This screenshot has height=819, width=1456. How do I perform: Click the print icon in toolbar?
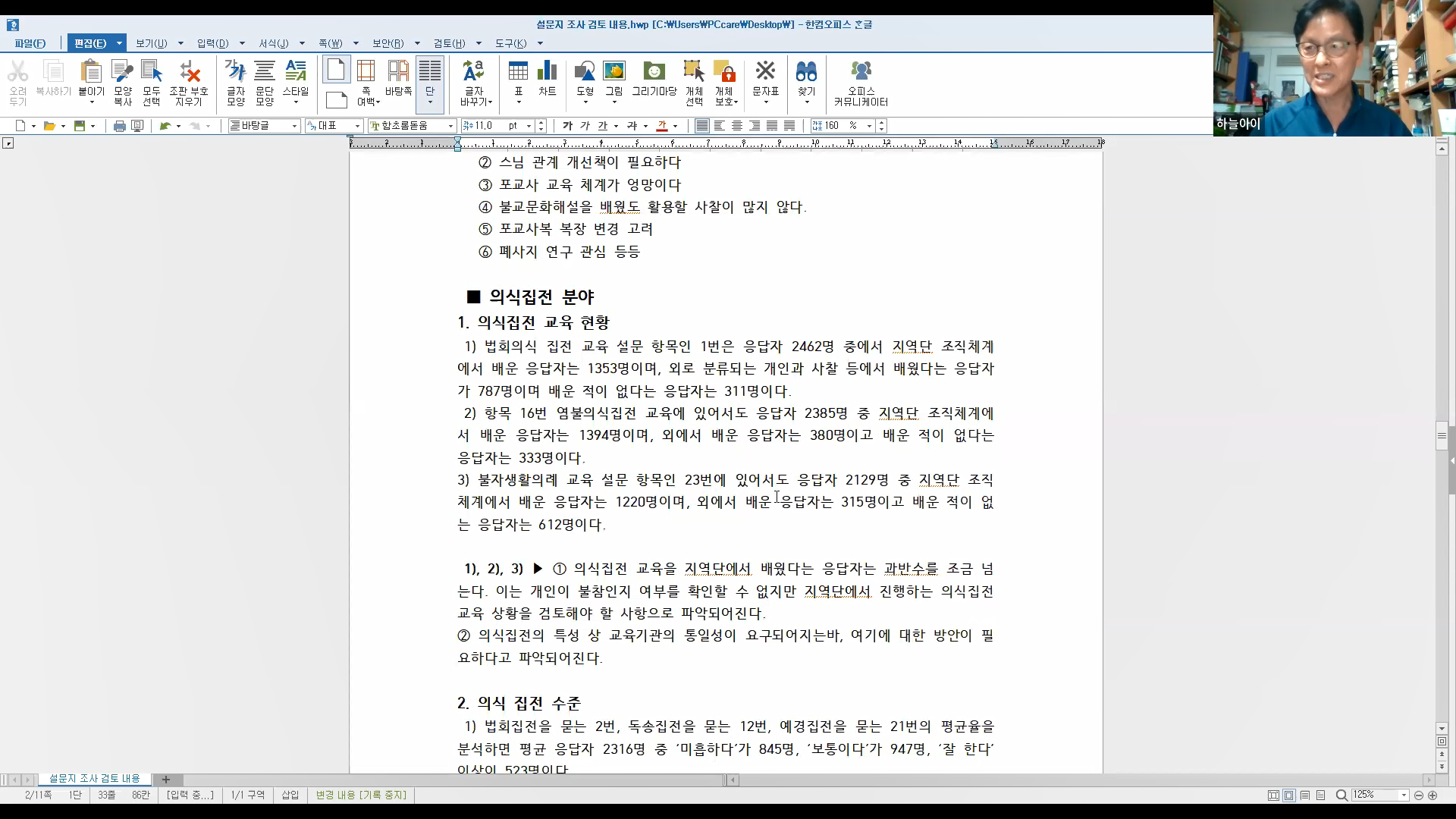[x=119, y=126]
